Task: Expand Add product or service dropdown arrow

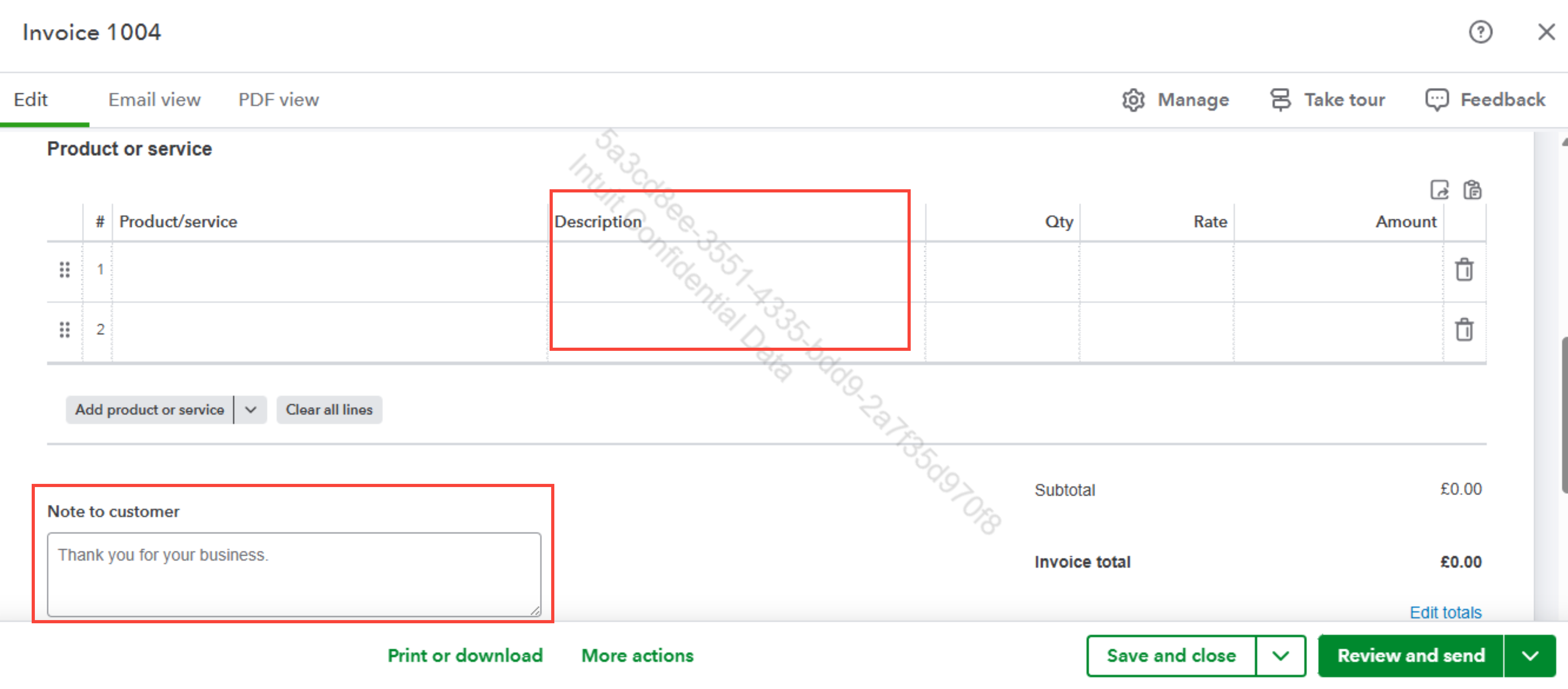Action: tap(250, 409)
